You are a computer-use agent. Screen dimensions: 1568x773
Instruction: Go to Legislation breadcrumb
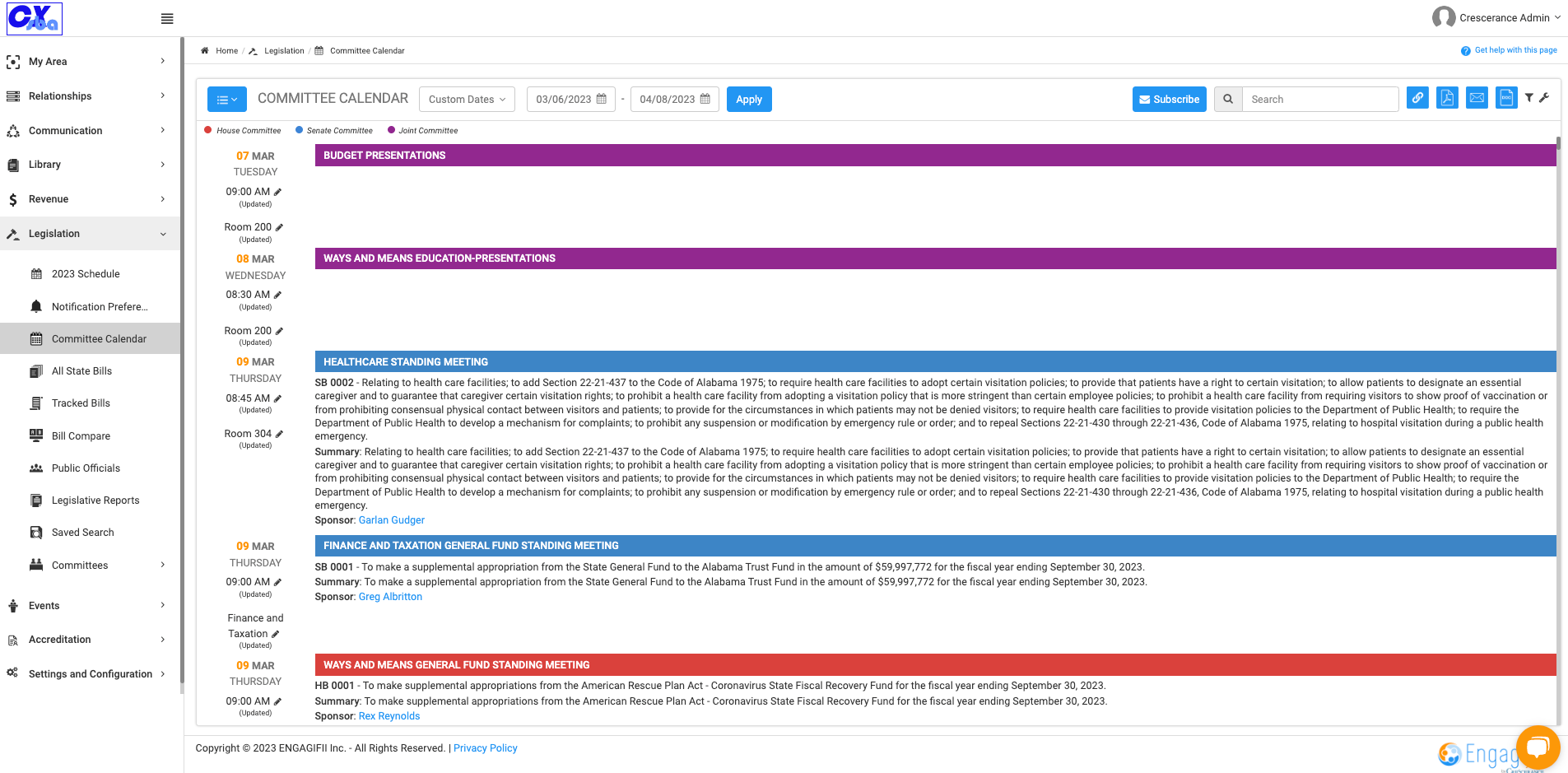click(x=284, y=51)
